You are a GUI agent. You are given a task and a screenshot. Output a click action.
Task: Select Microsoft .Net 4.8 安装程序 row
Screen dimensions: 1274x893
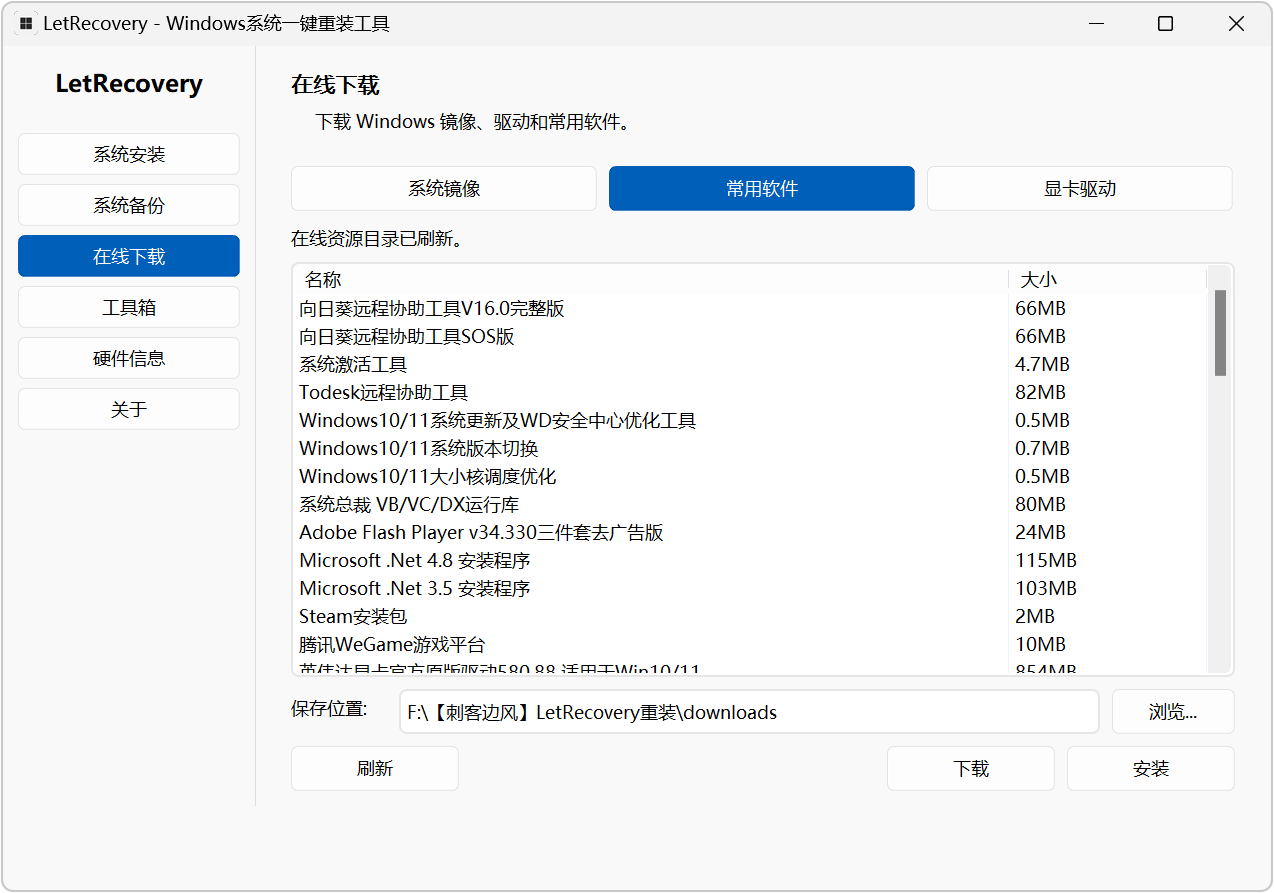750,560
